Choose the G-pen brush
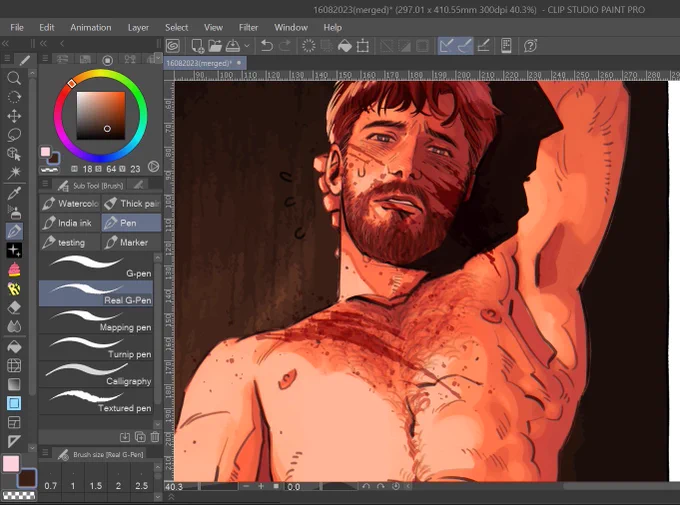 coord(96,266)
